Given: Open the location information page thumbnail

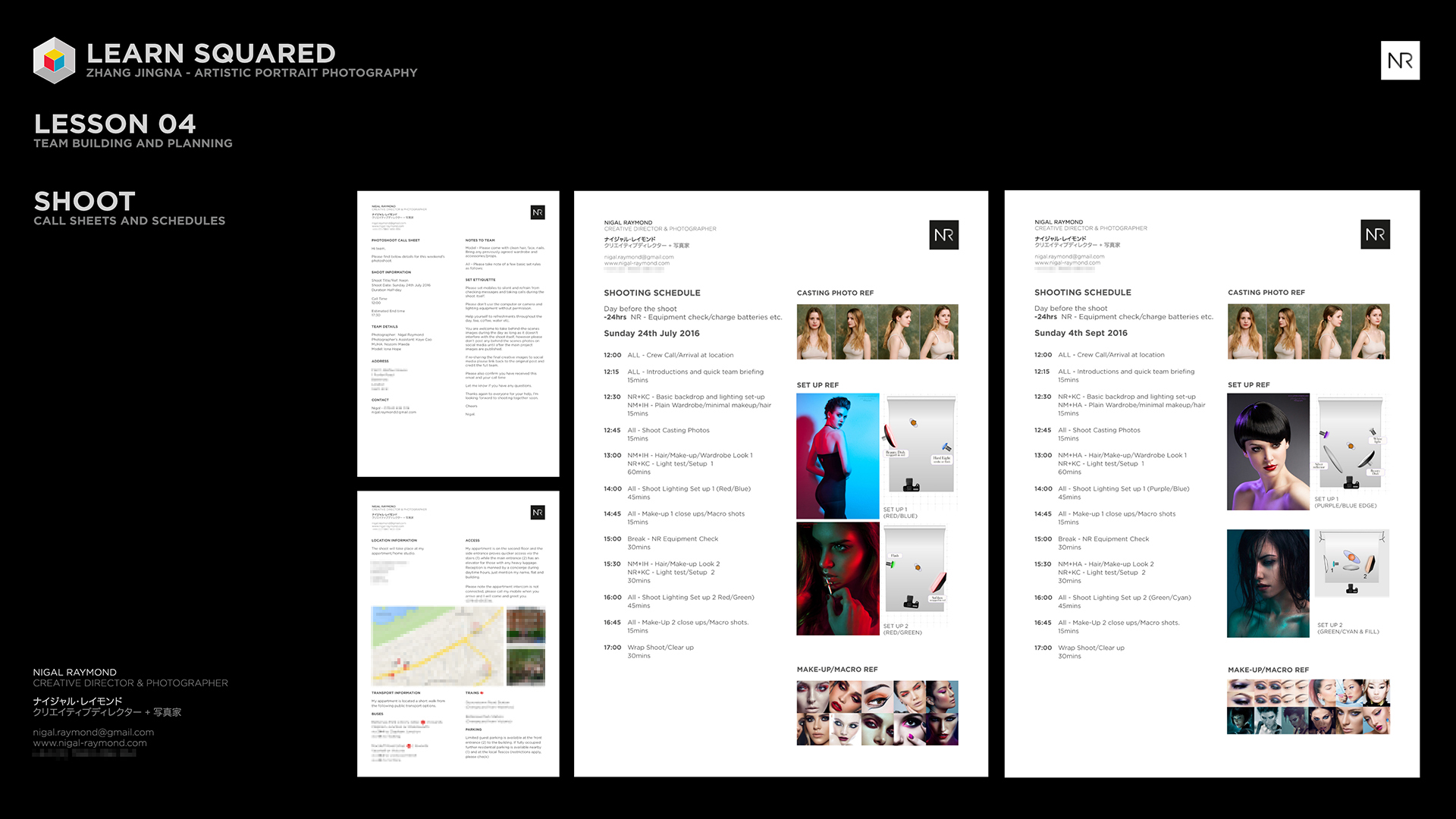Looking at the screenshot, I should (x=458, y=634).
